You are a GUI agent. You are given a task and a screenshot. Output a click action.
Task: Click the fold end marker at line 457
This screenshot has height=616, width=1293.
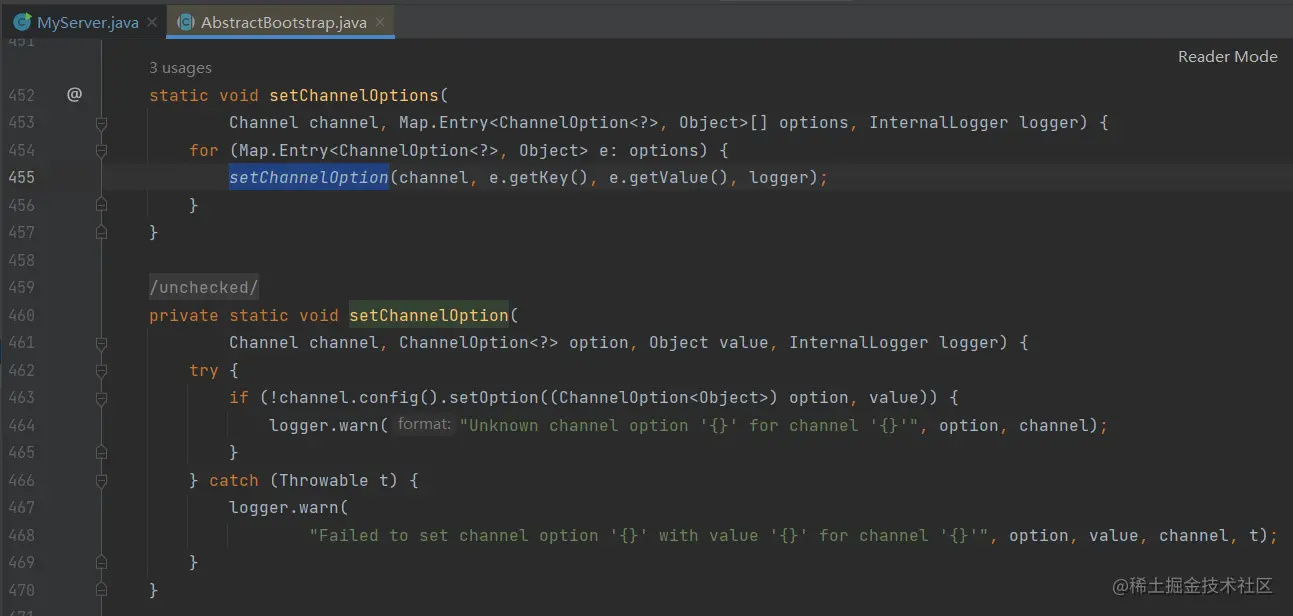(101, 232)
